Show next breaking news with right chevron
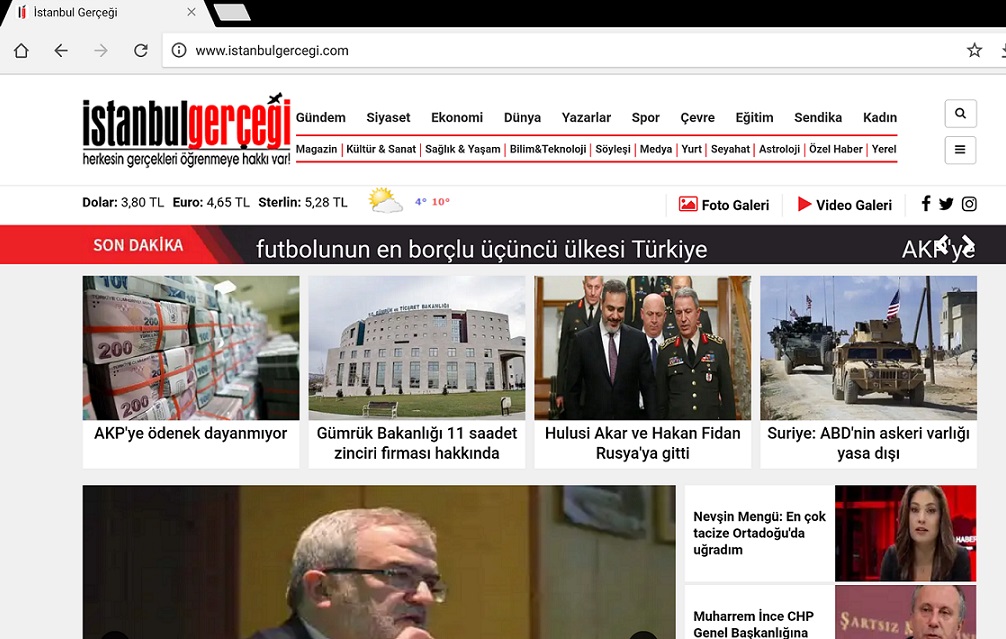 tap(967, 243)
